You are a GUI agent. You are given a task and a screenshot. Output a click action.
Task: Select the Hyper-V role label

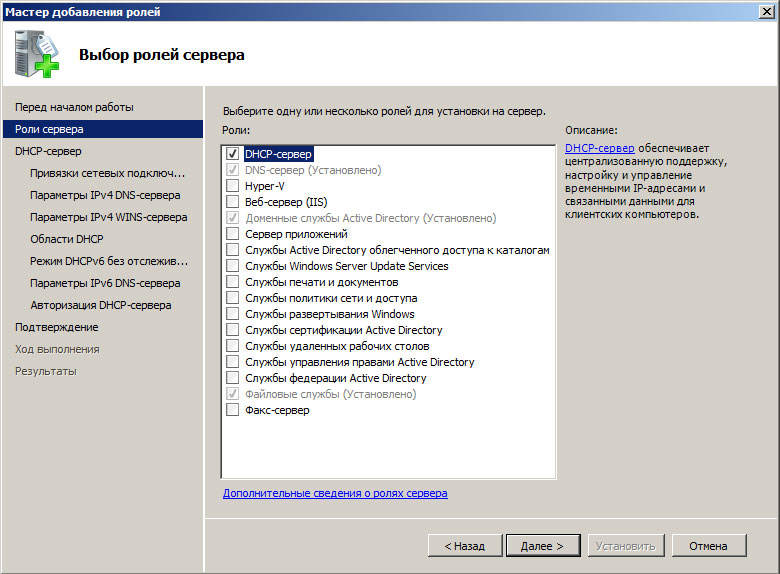pyautogui.click(x=265, y=186)
